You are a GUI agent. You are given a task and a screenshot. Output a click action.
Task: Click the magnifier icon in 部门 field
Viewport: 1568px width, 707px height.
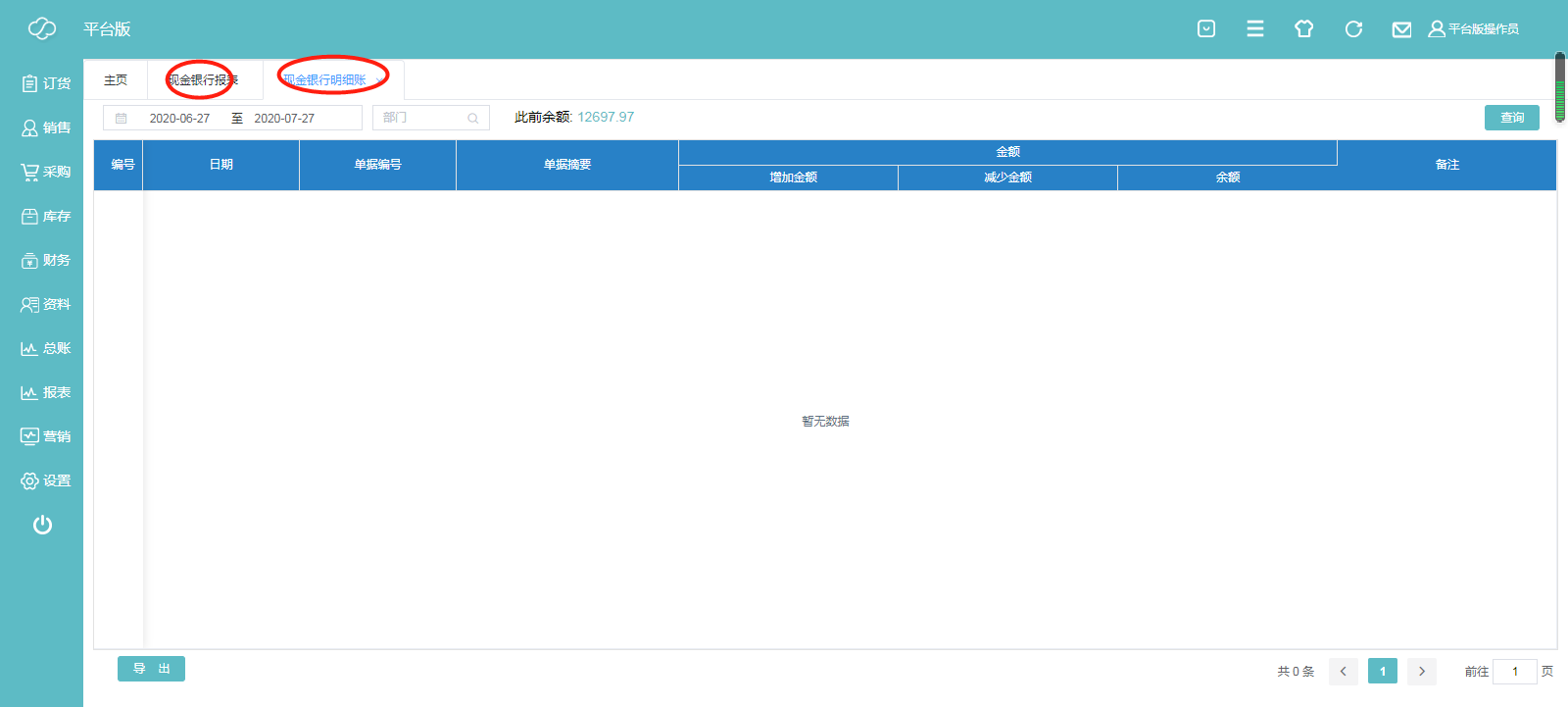click(473, 118)
